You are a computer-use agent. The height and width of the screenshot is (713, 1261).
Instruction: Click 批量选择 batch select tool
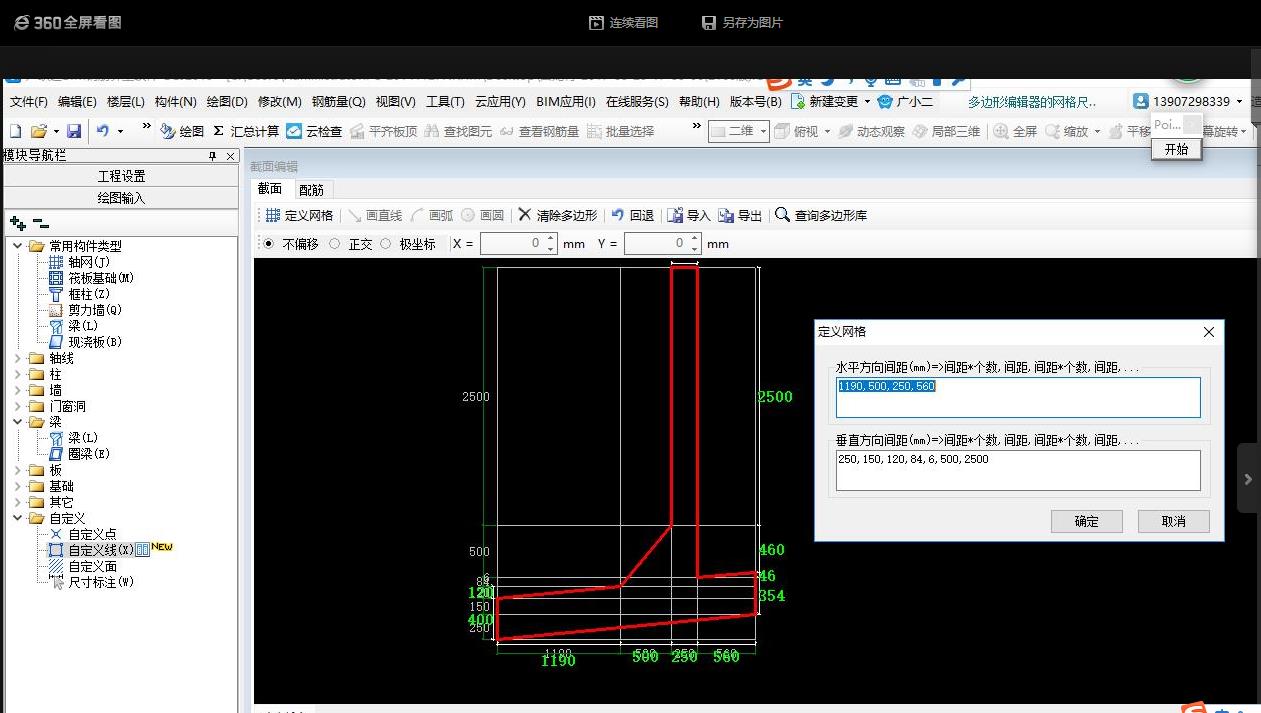620,131
